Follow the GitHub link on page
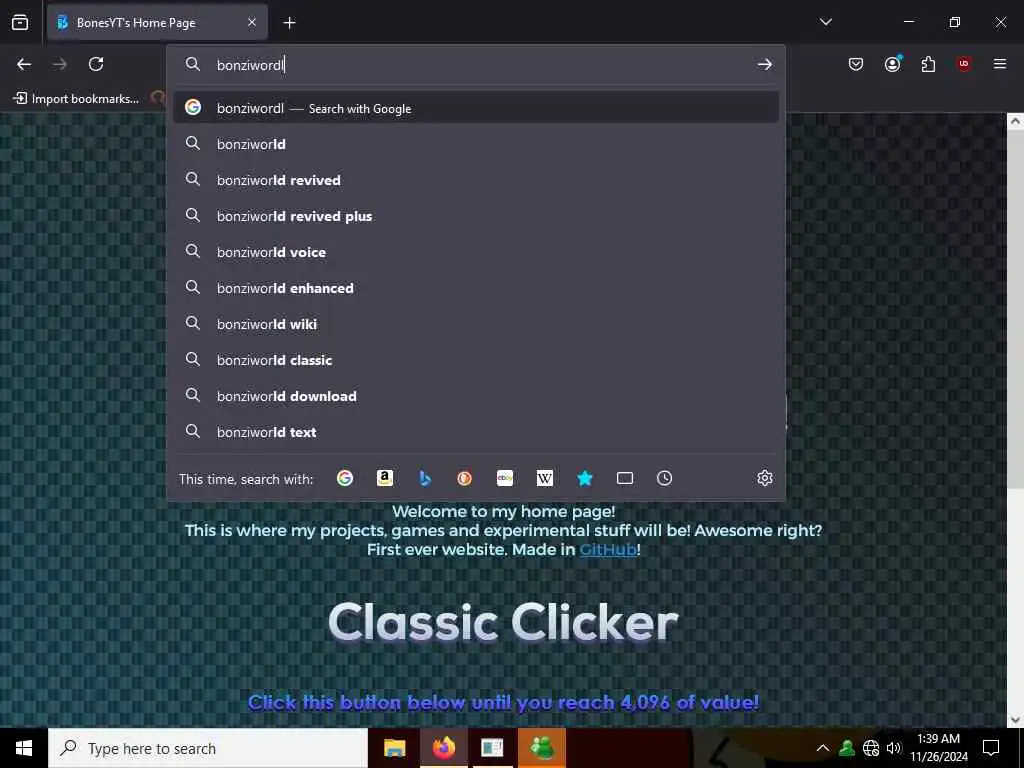 pos(608,549)
